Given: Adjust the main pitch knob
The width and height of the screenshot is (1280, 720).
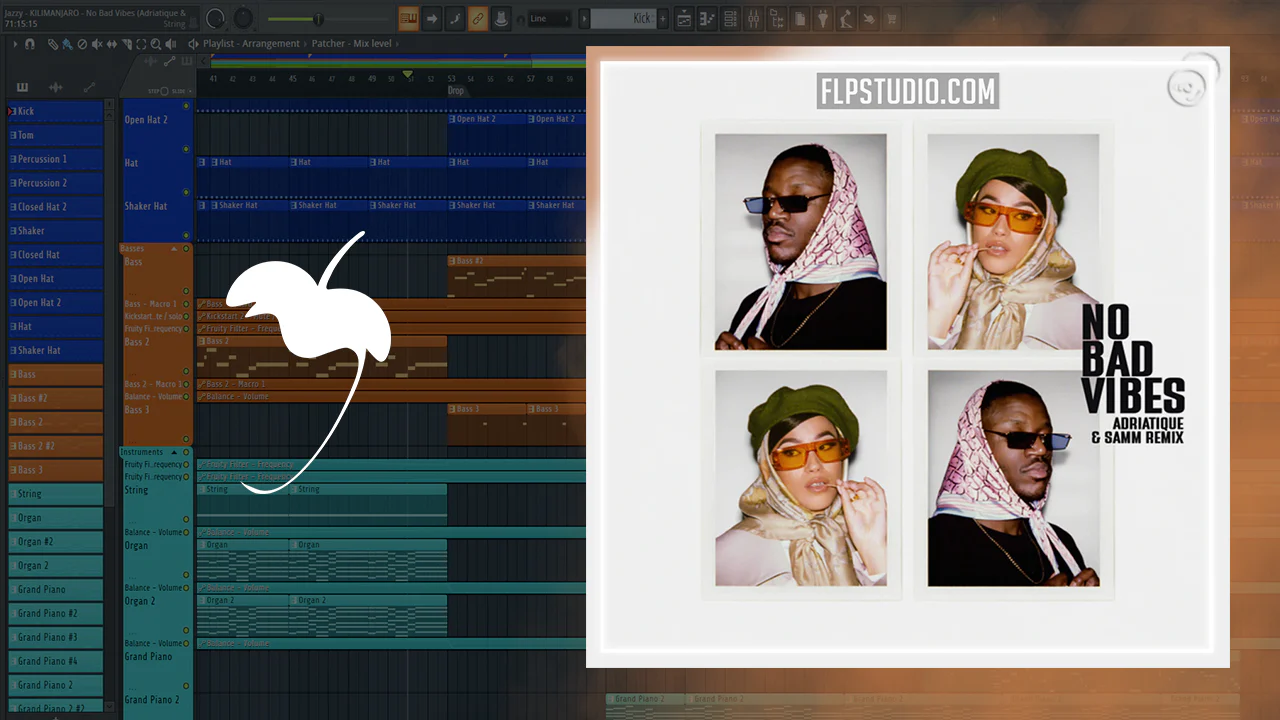Looking at the screenshot, I should point(243,18).
